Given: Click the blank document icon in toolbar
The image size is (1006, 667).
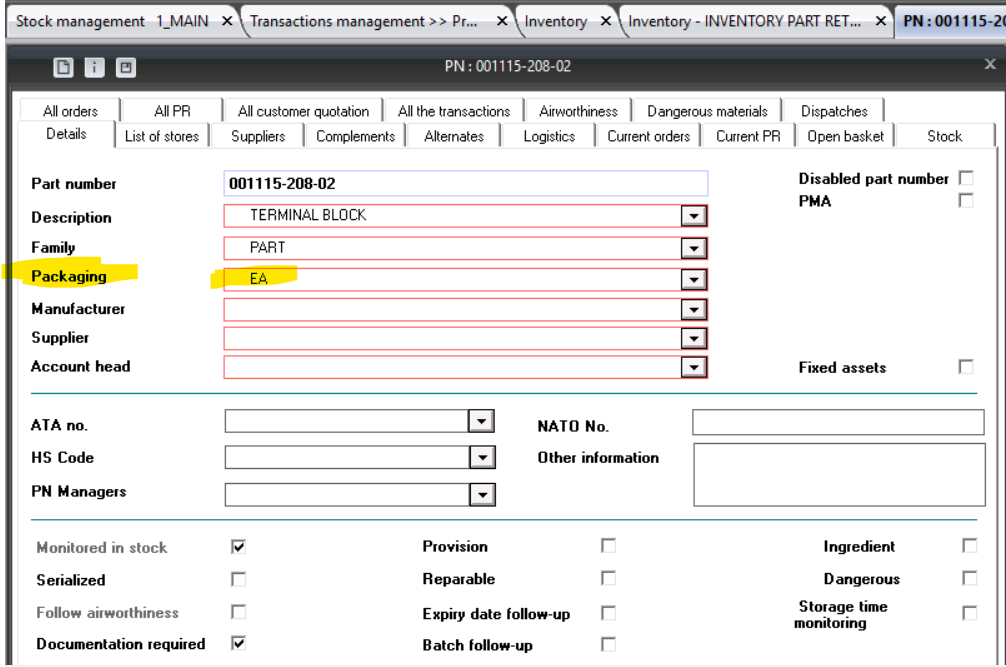Looking at the screenshot, I should [x=63, y=67].
